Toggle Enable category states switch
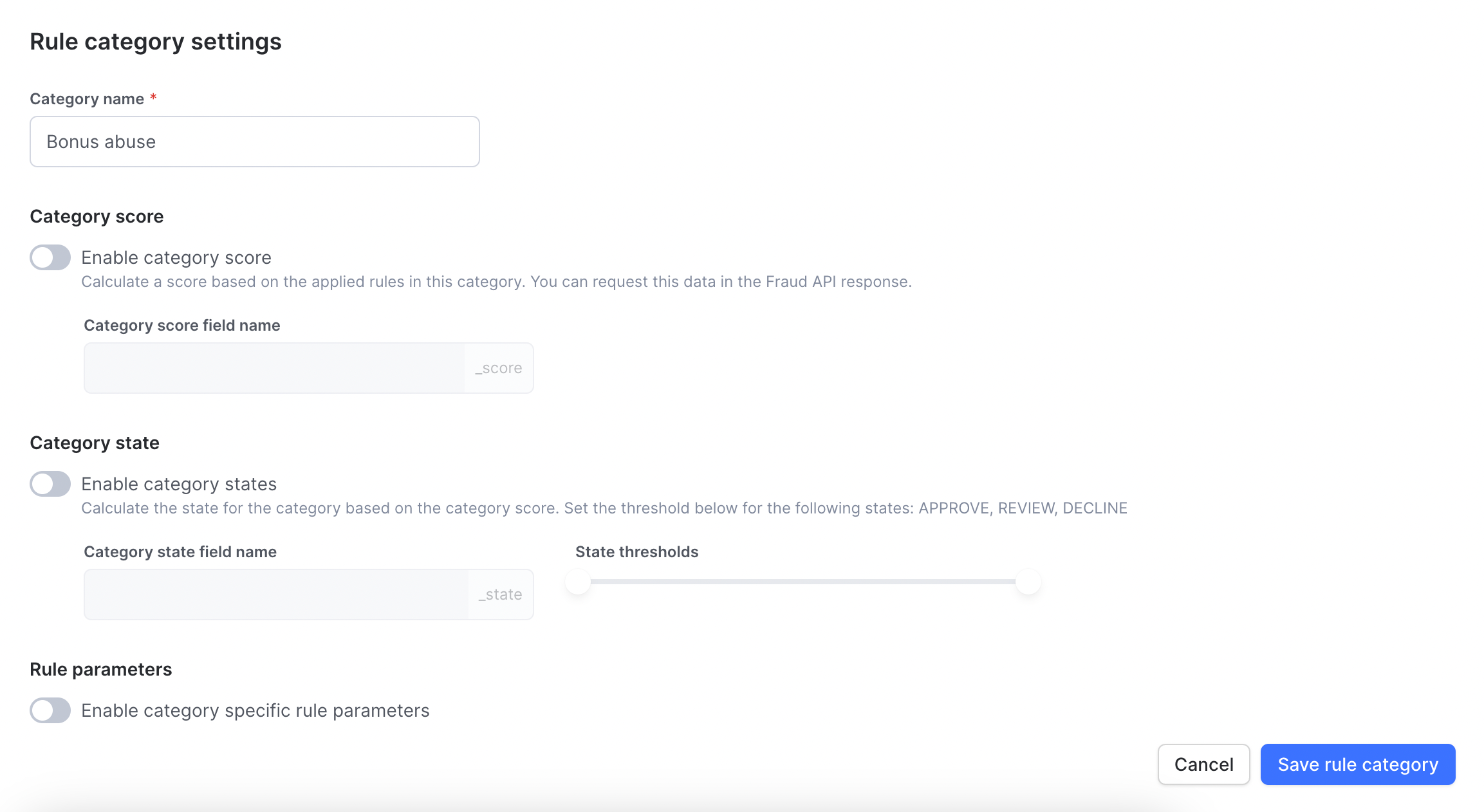The image size is (1484, 812). coord(50,484)
